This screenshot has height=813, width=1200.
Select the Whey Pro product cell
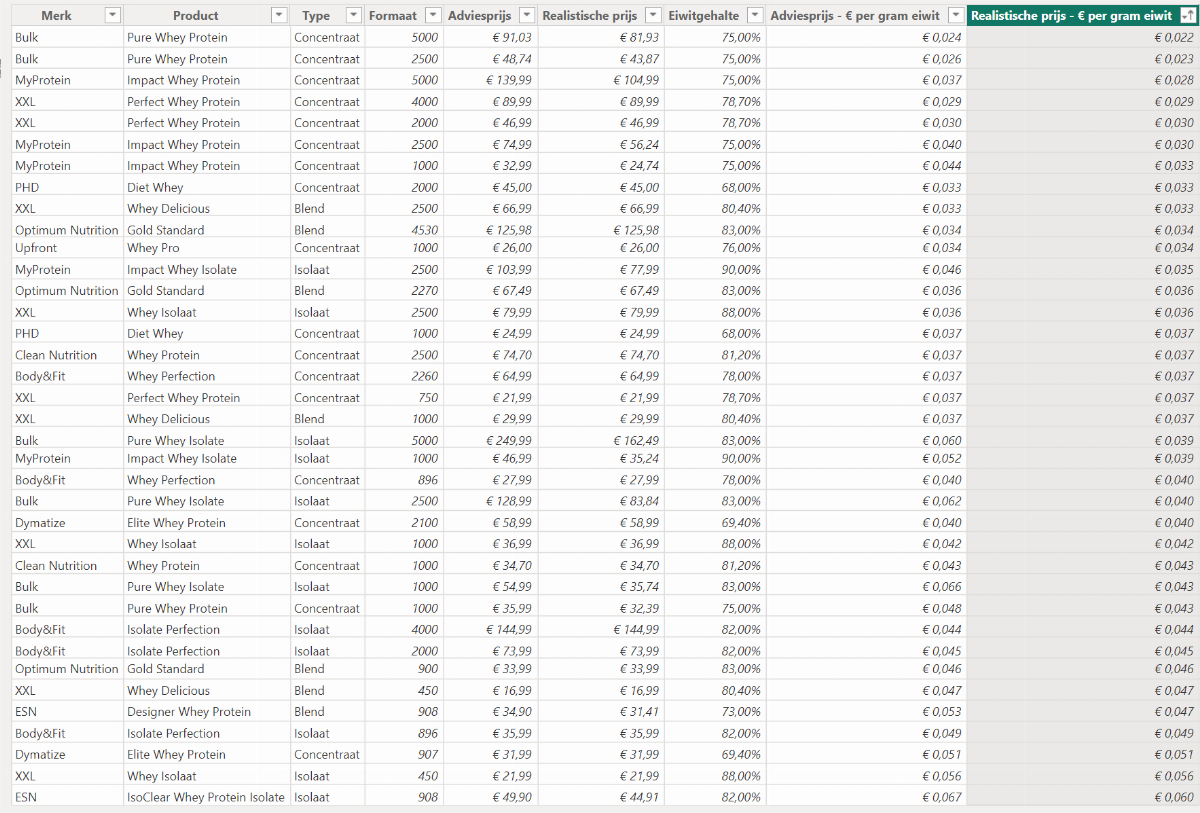pyautogui.click(x=153, y=248)
